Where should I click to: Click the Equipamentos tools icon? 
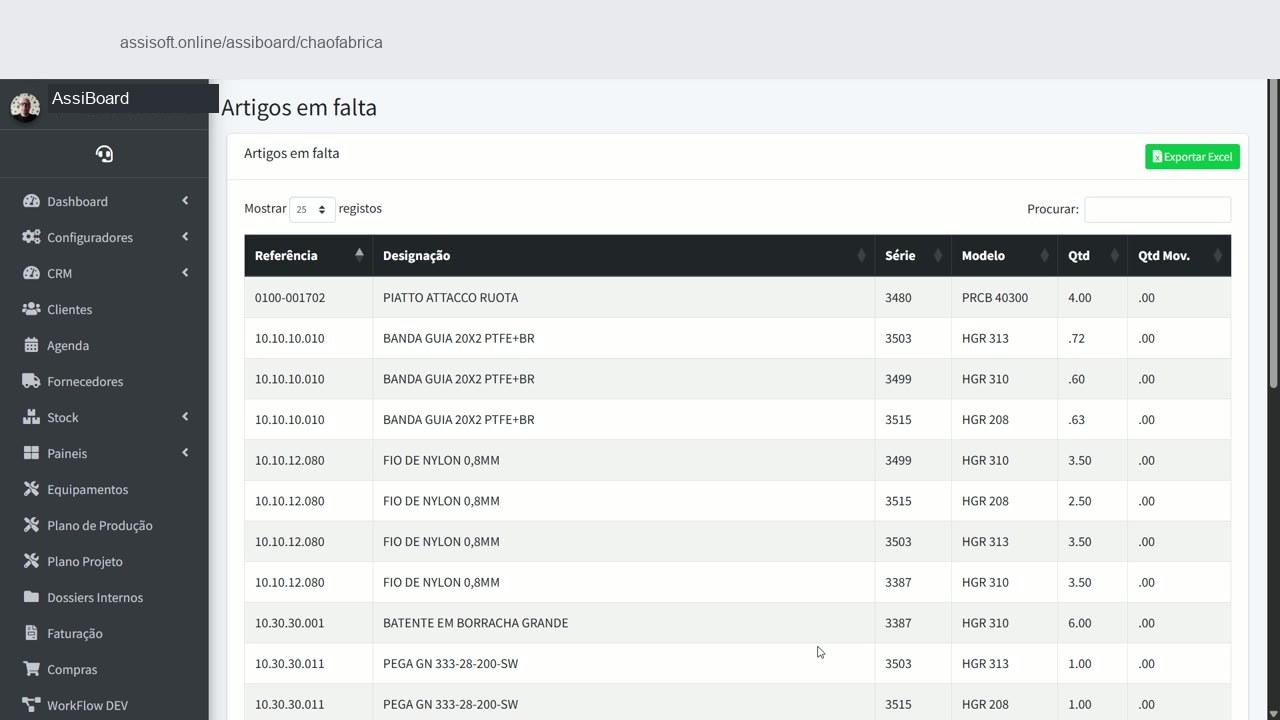pyautogui.click(x=31, y=489)
